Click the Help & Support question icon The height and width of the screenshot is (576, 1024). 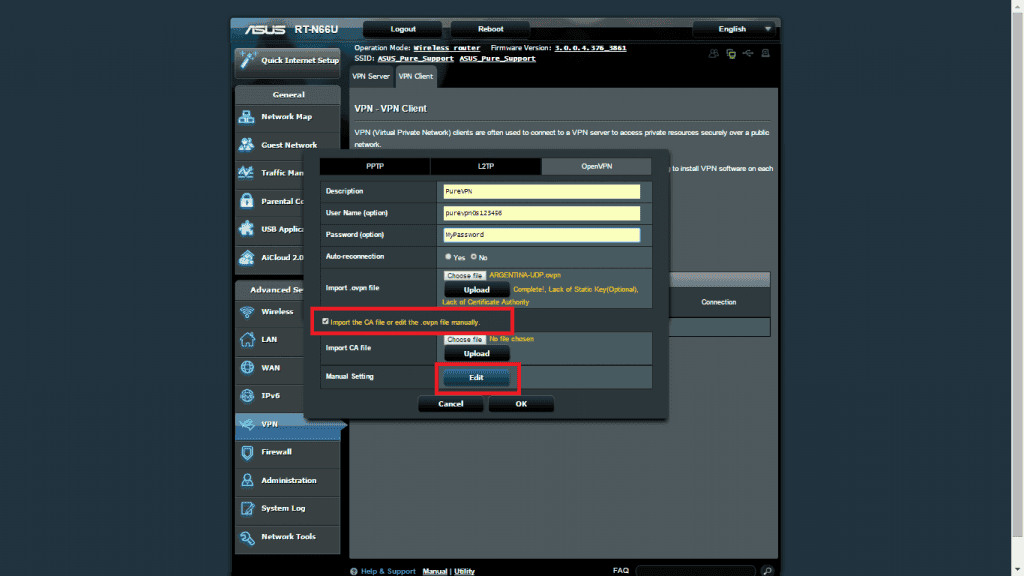[354, 571]
